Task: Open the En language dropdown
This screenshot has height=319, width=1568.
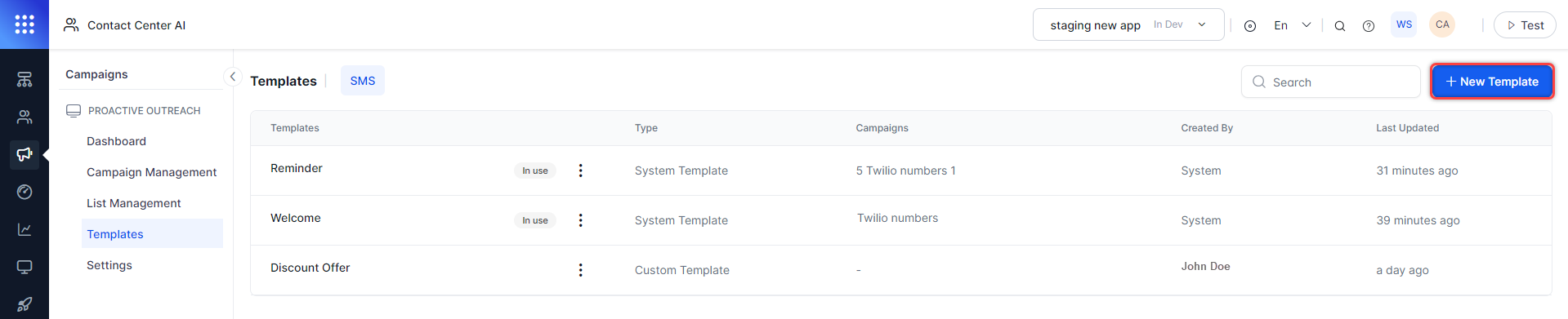Action: tap(1292, 25)
